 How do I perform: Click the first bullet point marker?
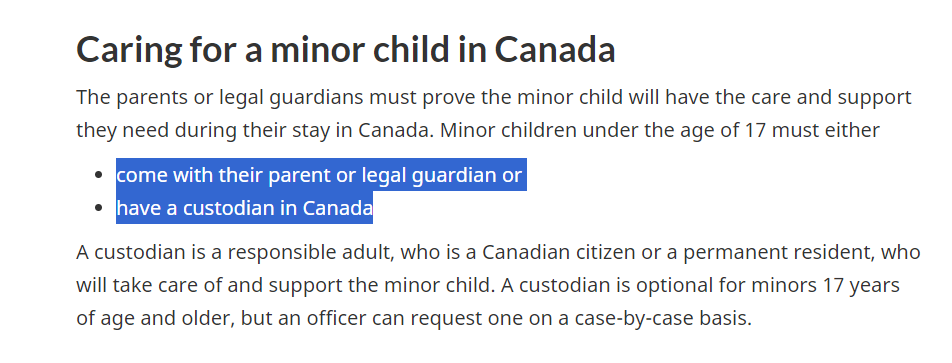[x=99, y=175]
